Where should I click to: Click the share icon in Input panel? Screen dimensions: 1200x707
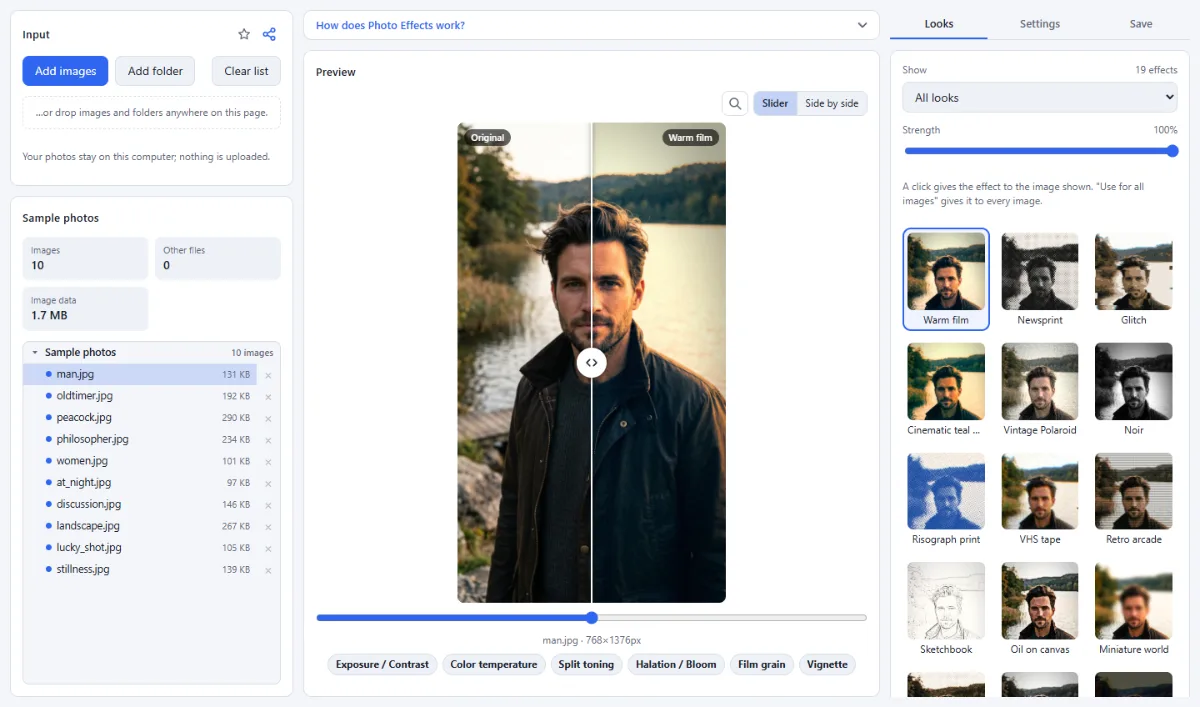(x=269, y=34)
